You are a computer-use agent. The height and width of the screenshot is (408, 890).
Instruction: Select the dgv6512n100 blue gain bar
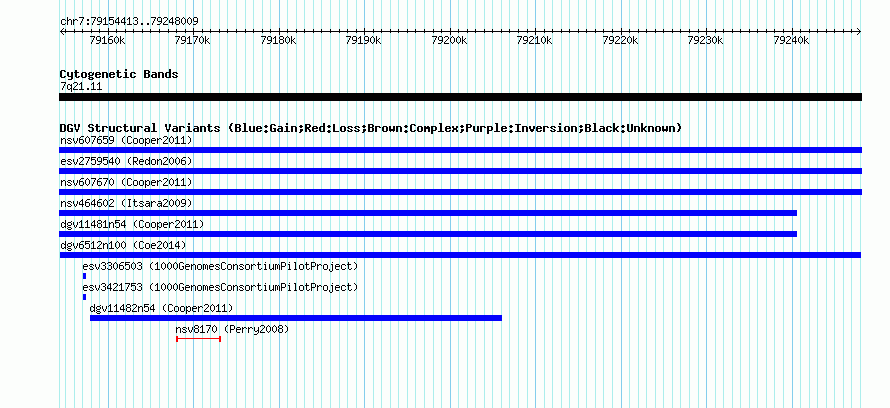click(460, 255)
